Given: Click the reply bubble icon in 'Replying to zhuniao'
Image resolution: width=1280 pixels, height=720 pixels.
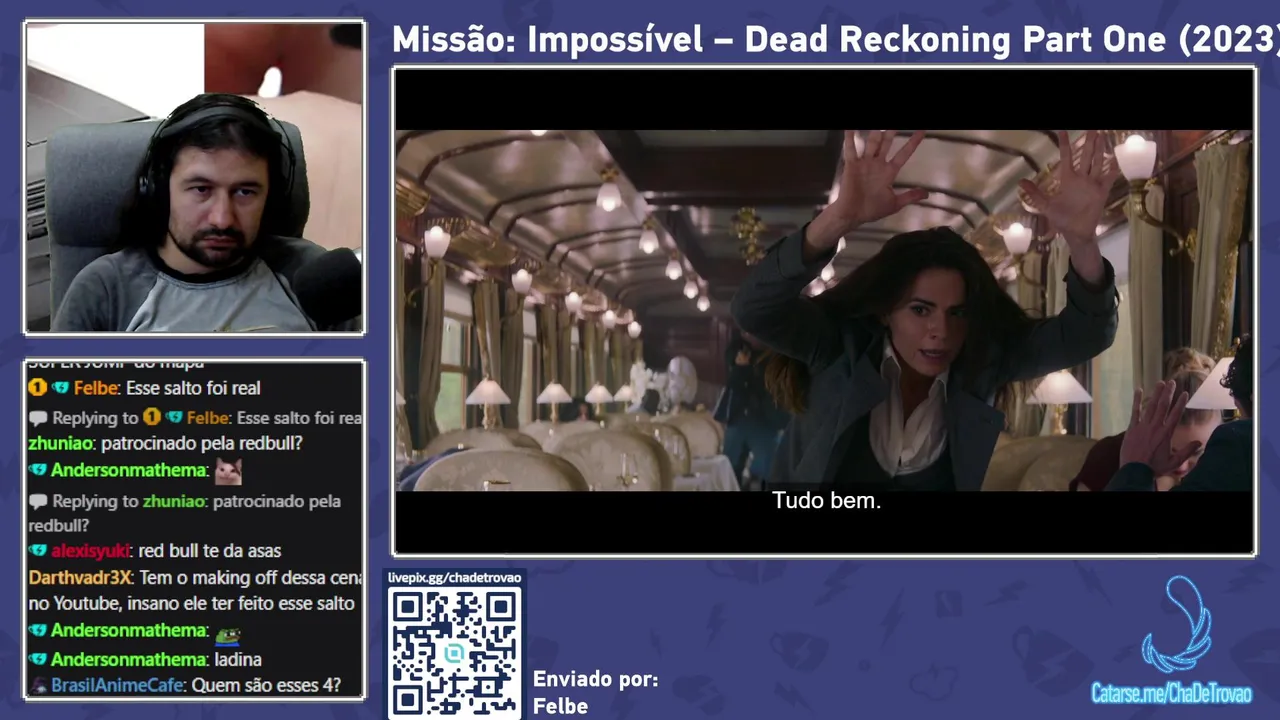Looking at the screenshot, I should [x=37, y=501].
